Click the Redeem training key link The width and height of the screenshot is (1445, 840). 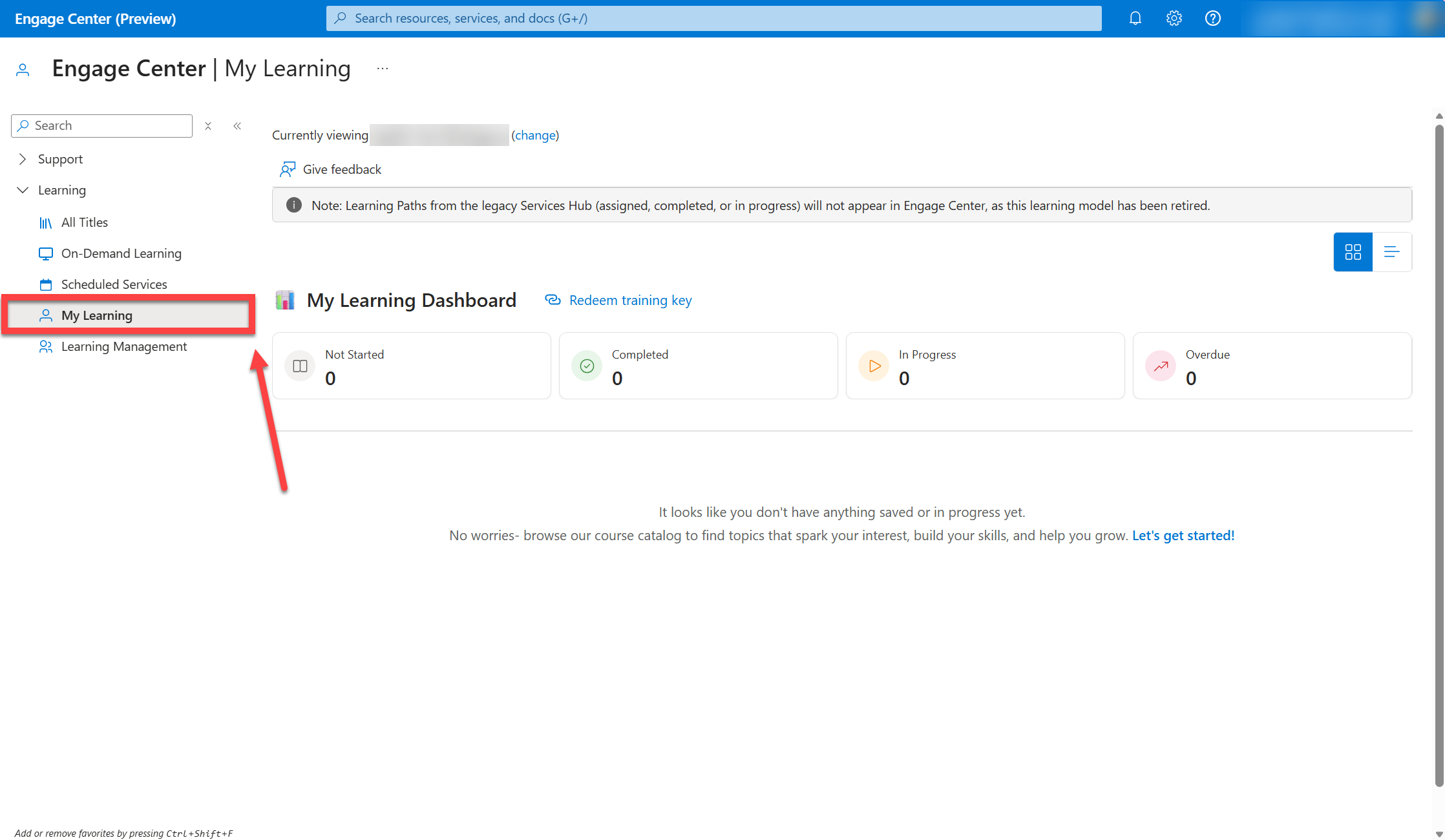pyautogui.click(x=630, y=300)
